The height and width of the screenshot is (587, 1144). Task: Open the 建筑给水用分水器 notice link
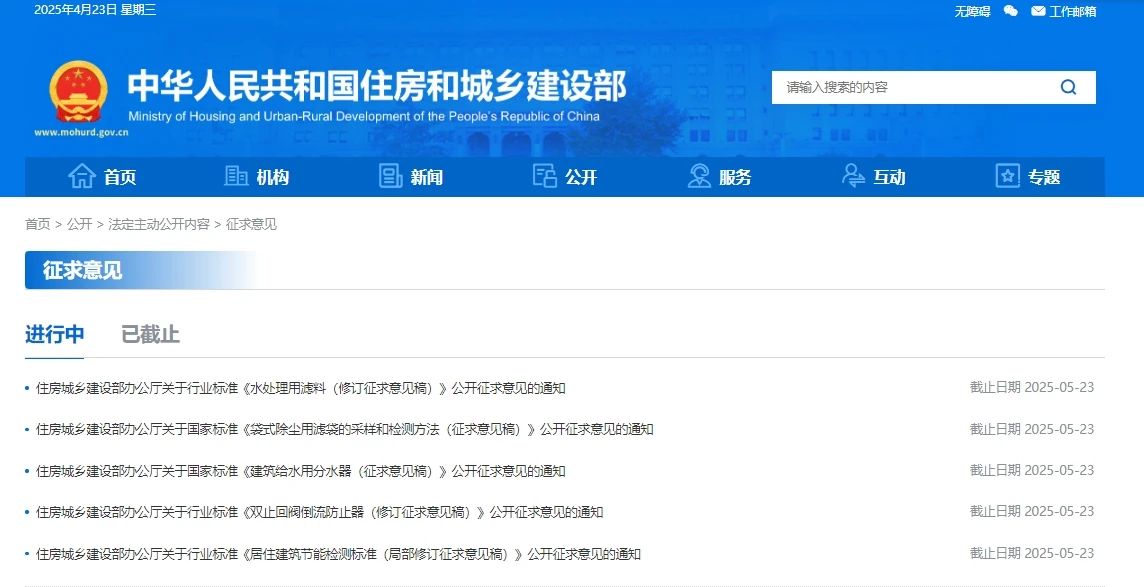300,471
